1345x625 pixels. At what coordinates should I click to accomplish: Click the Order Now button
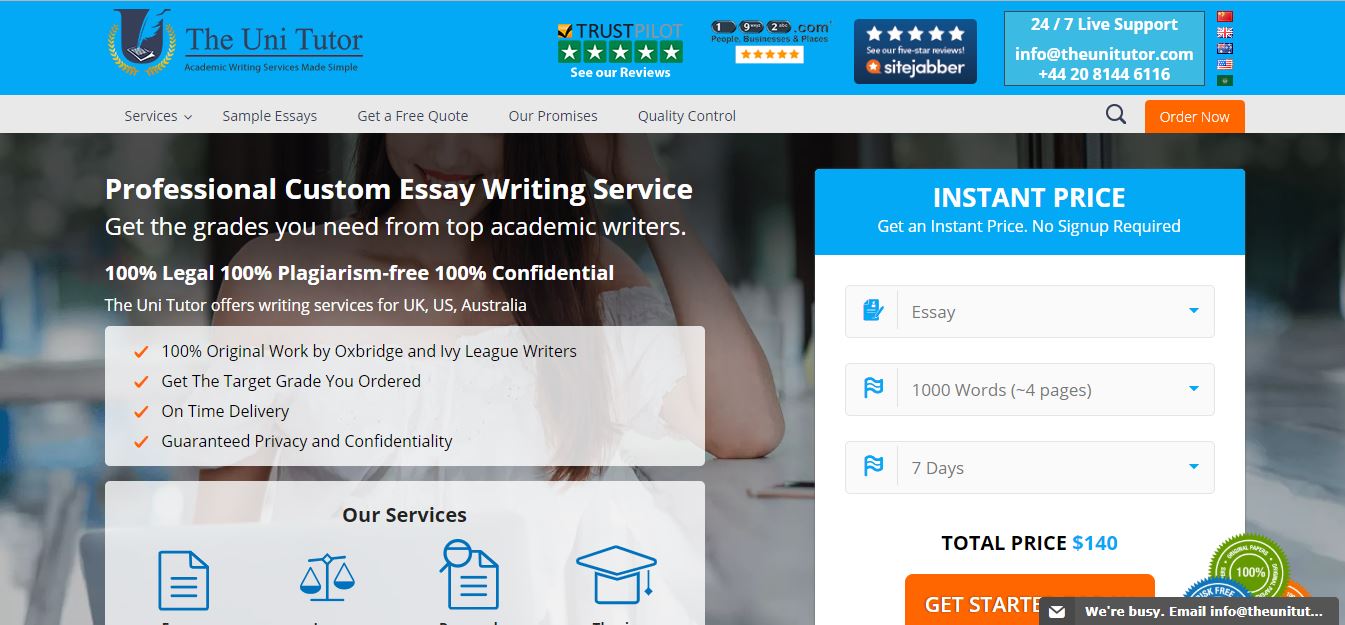pyautogui.click(x=1194, y=117)
